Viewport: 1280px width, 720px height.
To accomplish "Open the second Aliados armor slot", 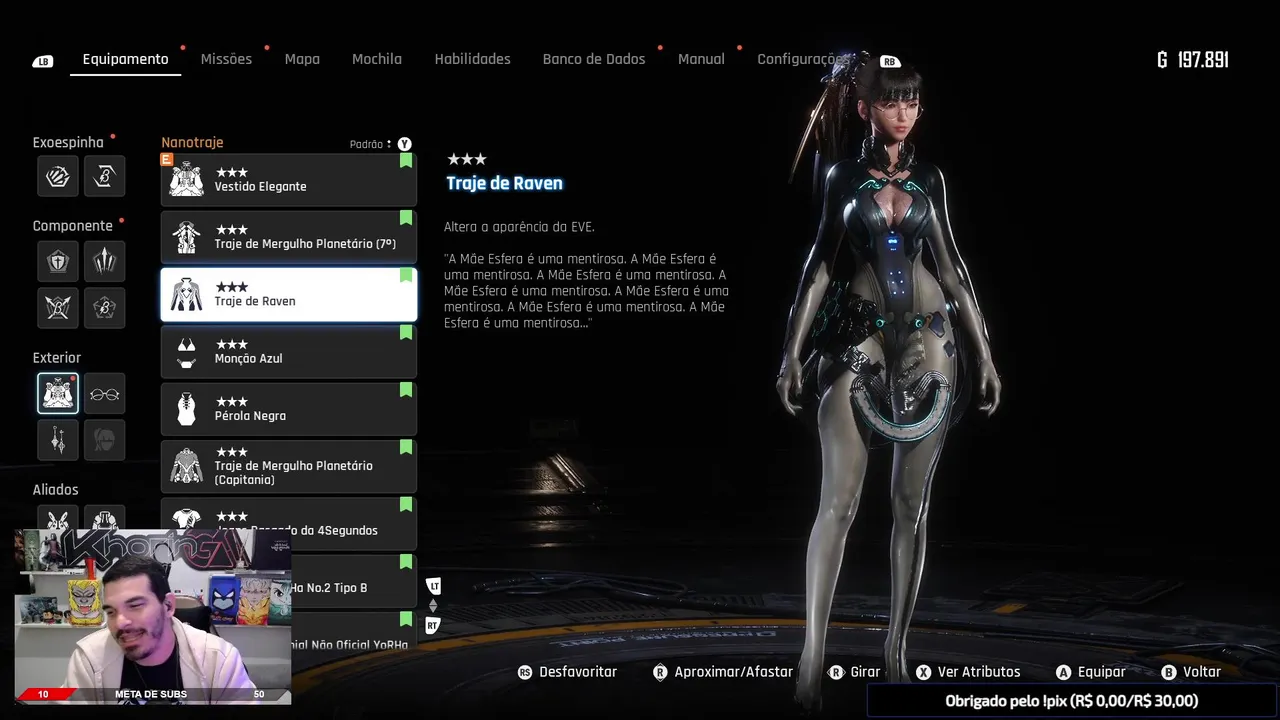I will pos(105,518).
